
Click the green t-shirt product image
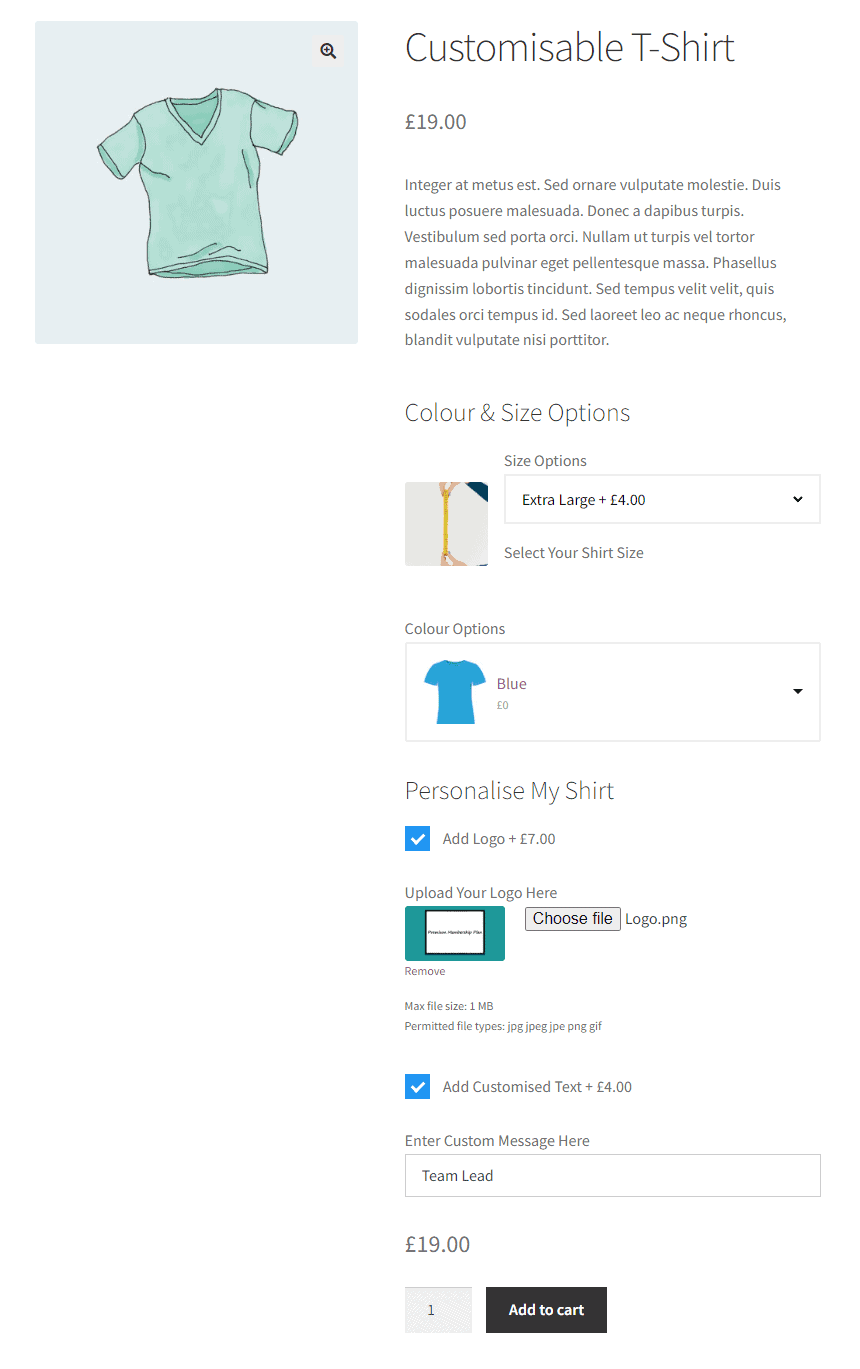(197, 183)
